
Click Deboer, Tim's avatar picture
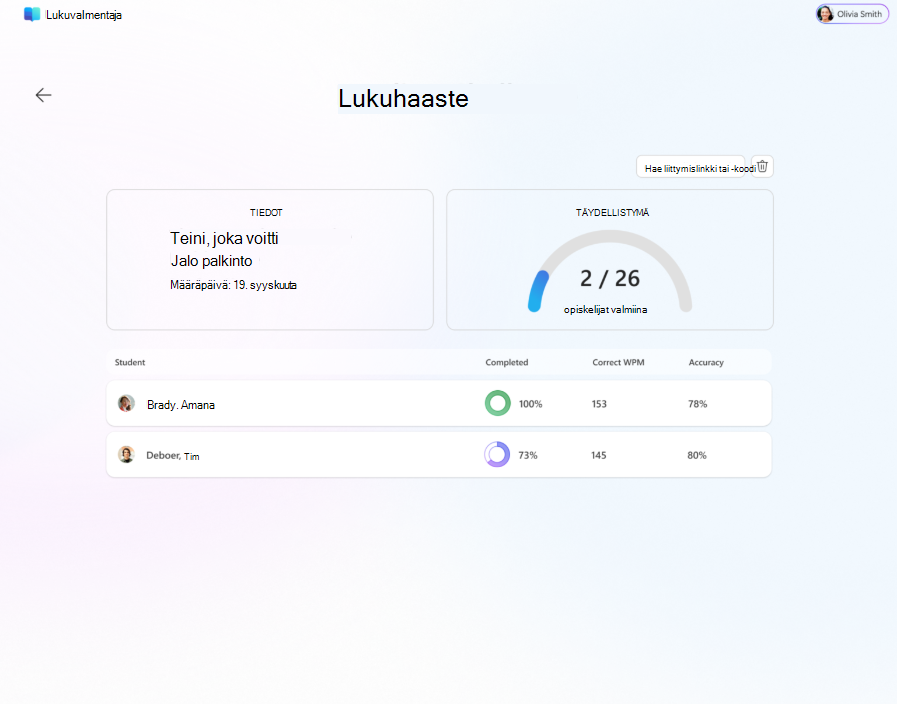pyautogui.click(x=126, y=455)
